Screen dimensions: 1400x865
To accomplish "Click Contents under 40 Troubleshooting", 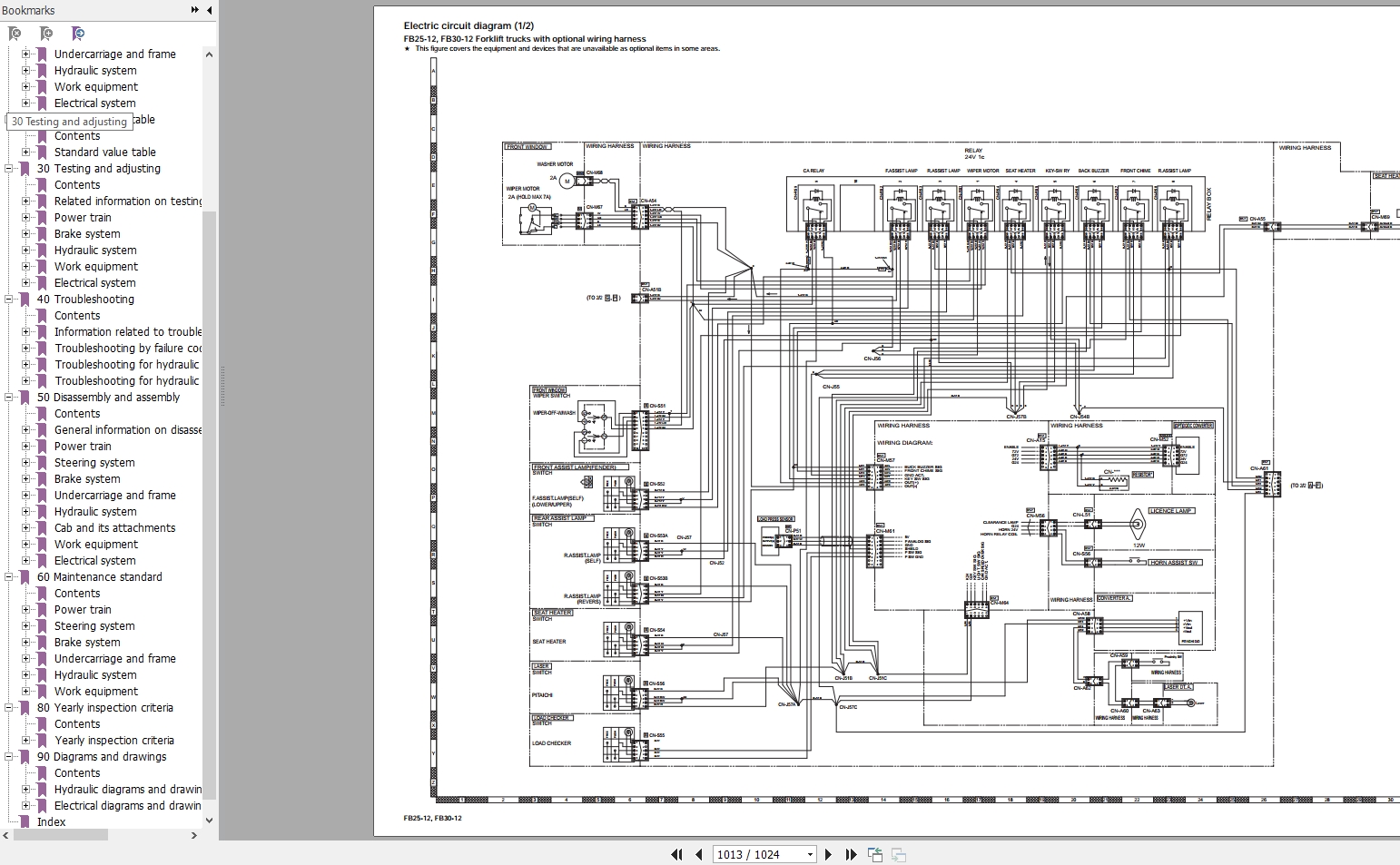I will click(x=77, y=316).
